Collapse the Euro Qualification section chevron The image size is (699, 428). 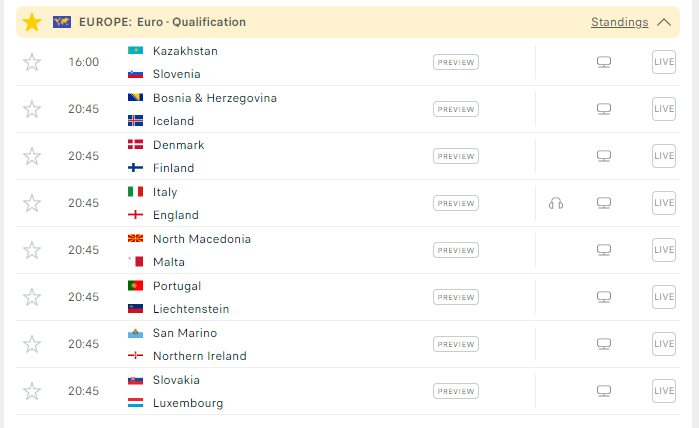coord(664,22)
